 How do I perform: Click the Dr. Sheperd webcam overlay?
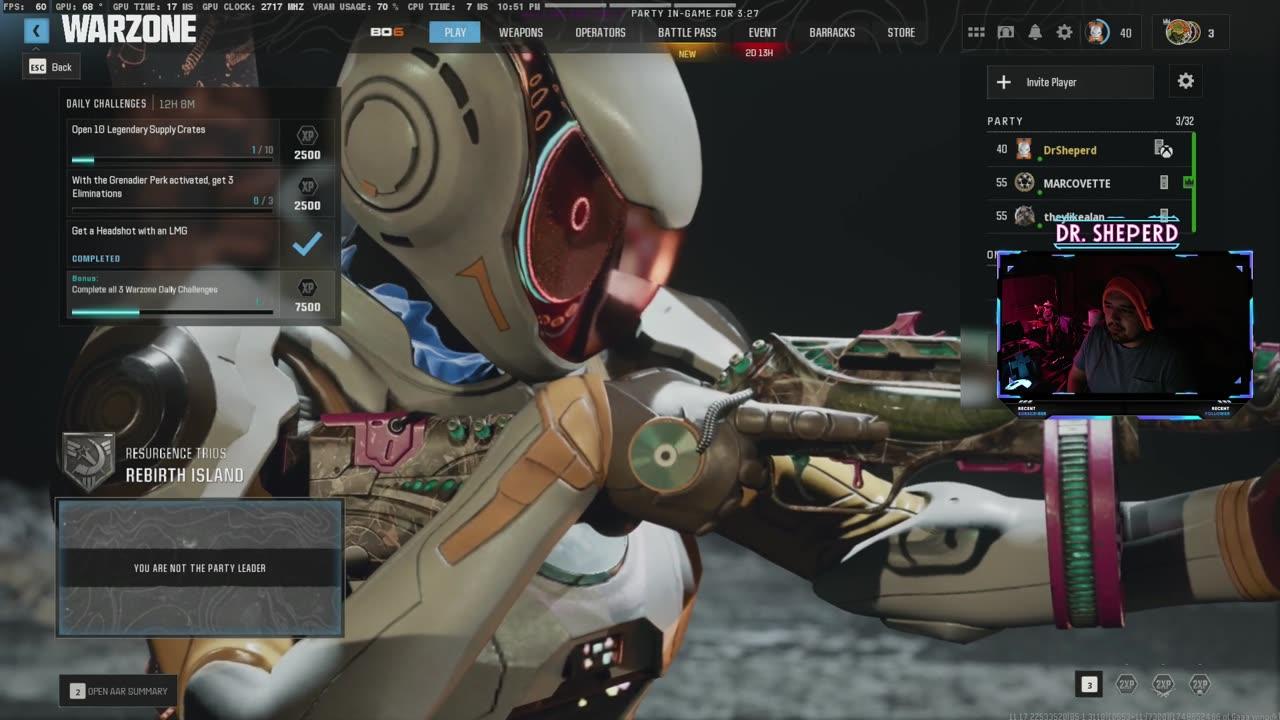(1125, 326)
